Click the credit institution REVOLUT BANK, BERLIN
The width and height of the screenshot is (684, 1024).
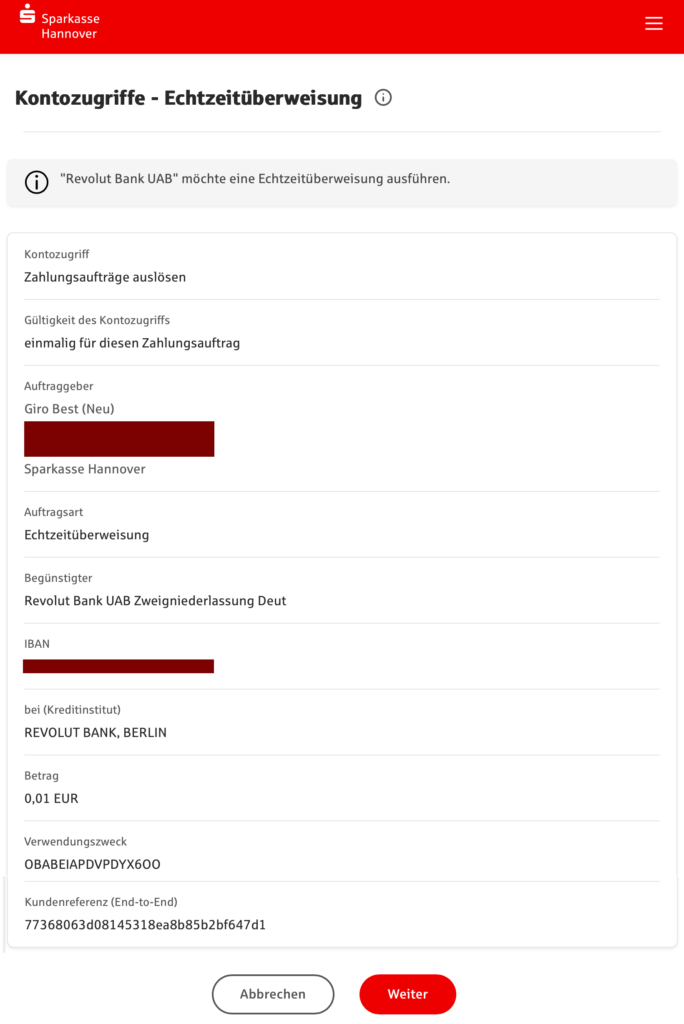click(x=95, y=733)
